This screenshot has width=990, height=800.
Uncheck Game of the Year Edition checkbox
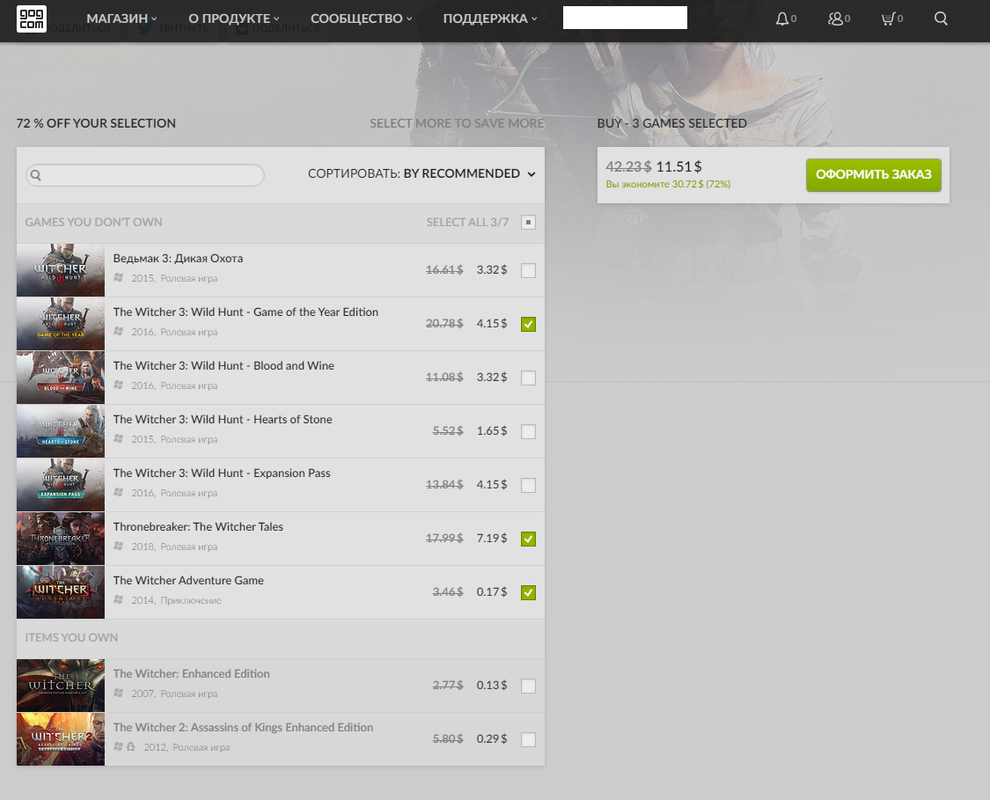(528, 324)
